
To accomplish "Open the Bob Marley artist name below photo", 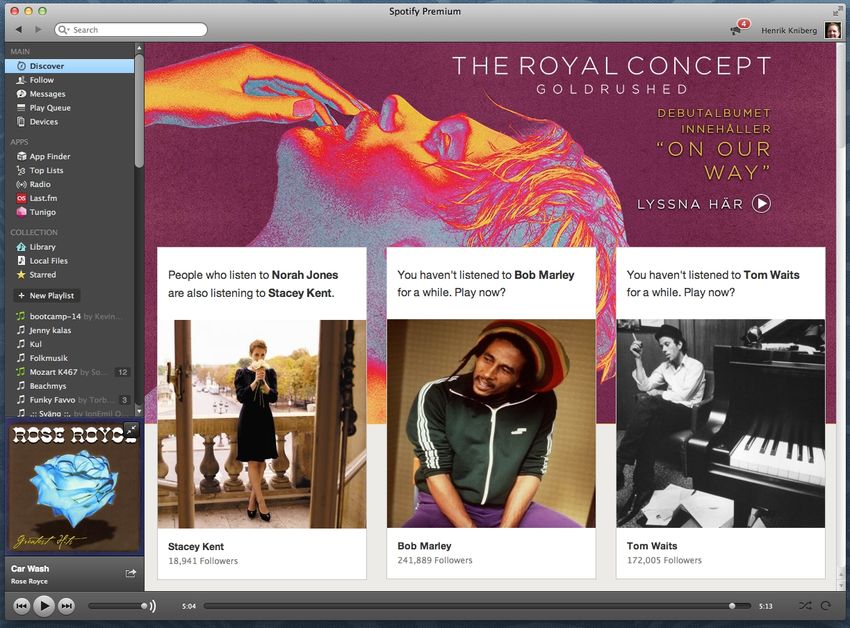I will point(424,546).
